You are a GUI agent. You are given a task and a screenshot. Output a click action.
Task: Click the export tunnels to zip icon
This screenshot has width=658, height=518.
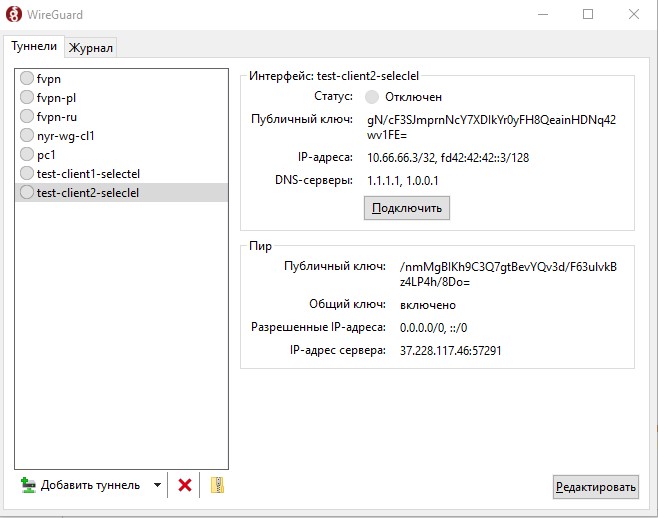[217, 485]
